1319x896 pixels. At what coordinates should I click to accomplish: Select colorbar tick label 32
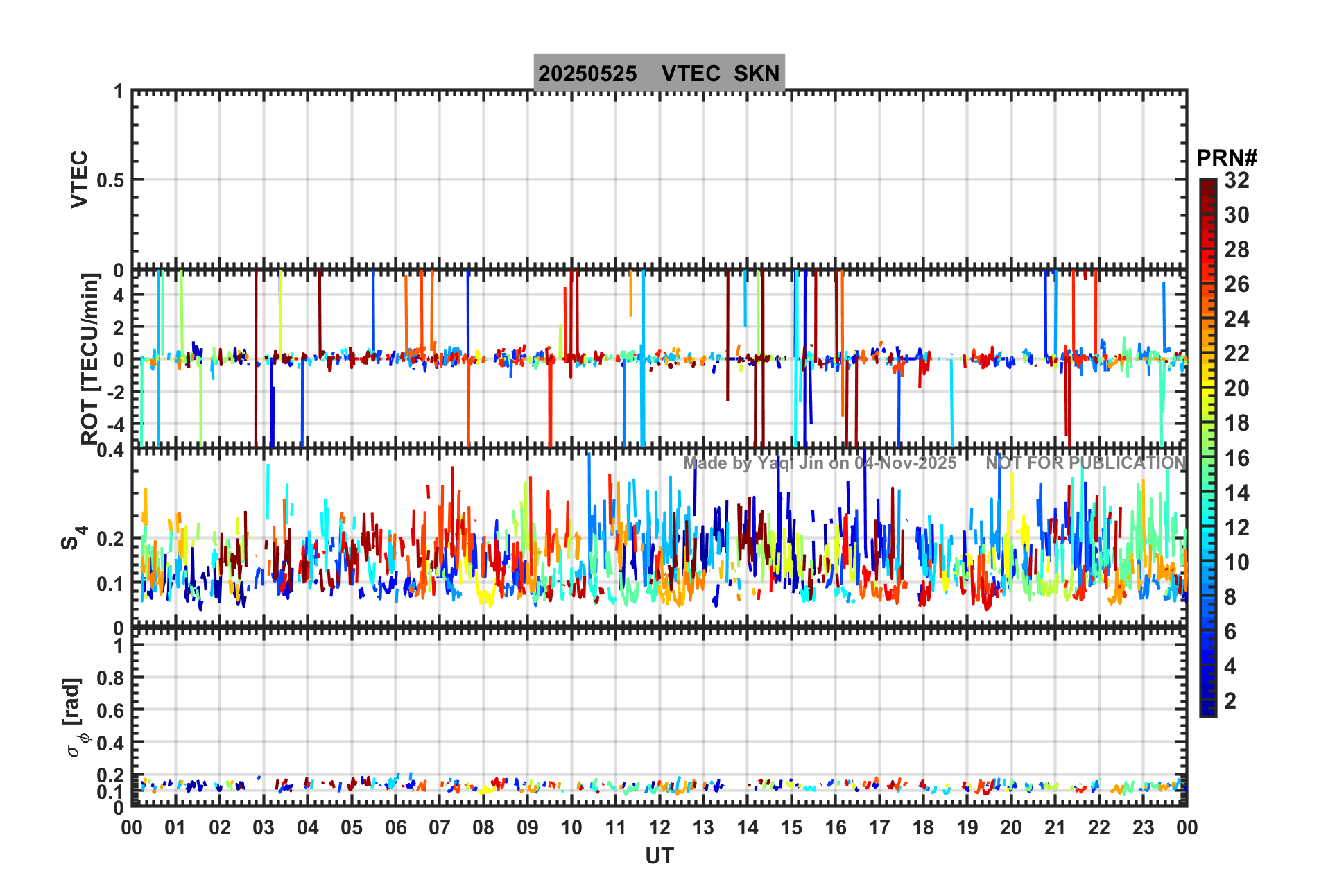tap(1236, 180)
